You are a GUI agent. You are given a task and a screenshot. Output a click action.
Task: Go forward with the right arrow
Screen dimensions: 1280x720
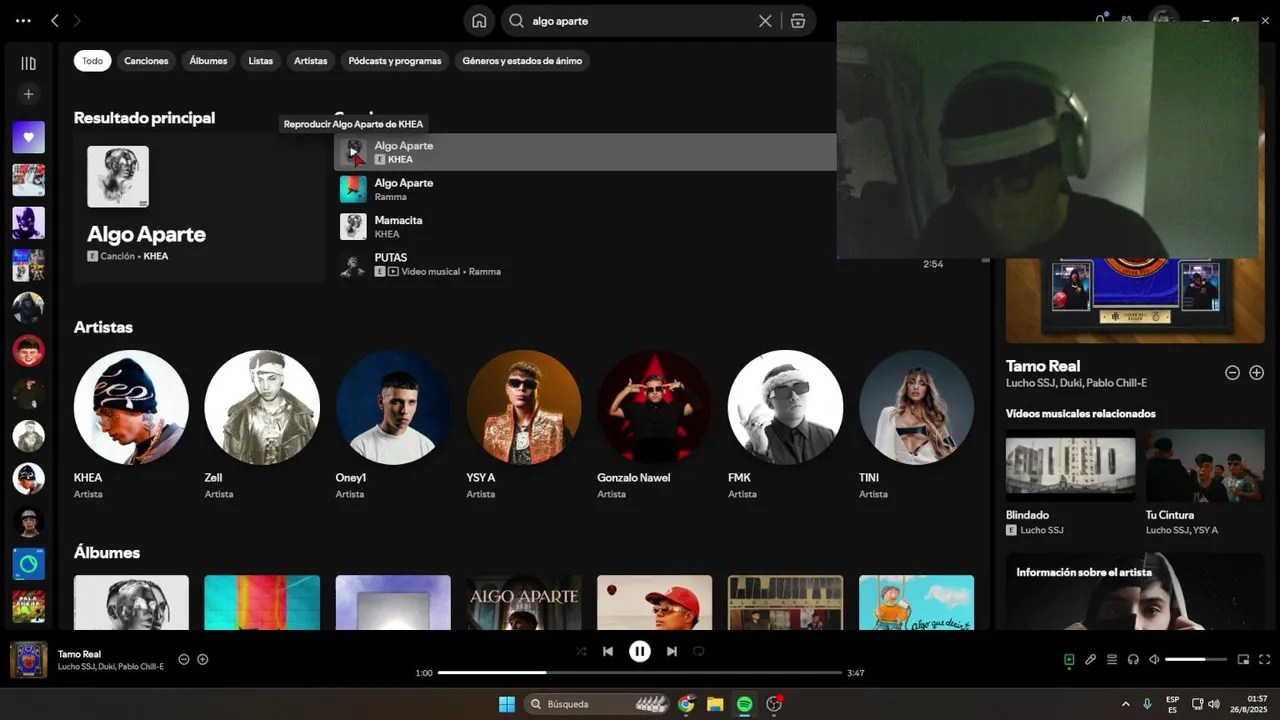(77, 20)
